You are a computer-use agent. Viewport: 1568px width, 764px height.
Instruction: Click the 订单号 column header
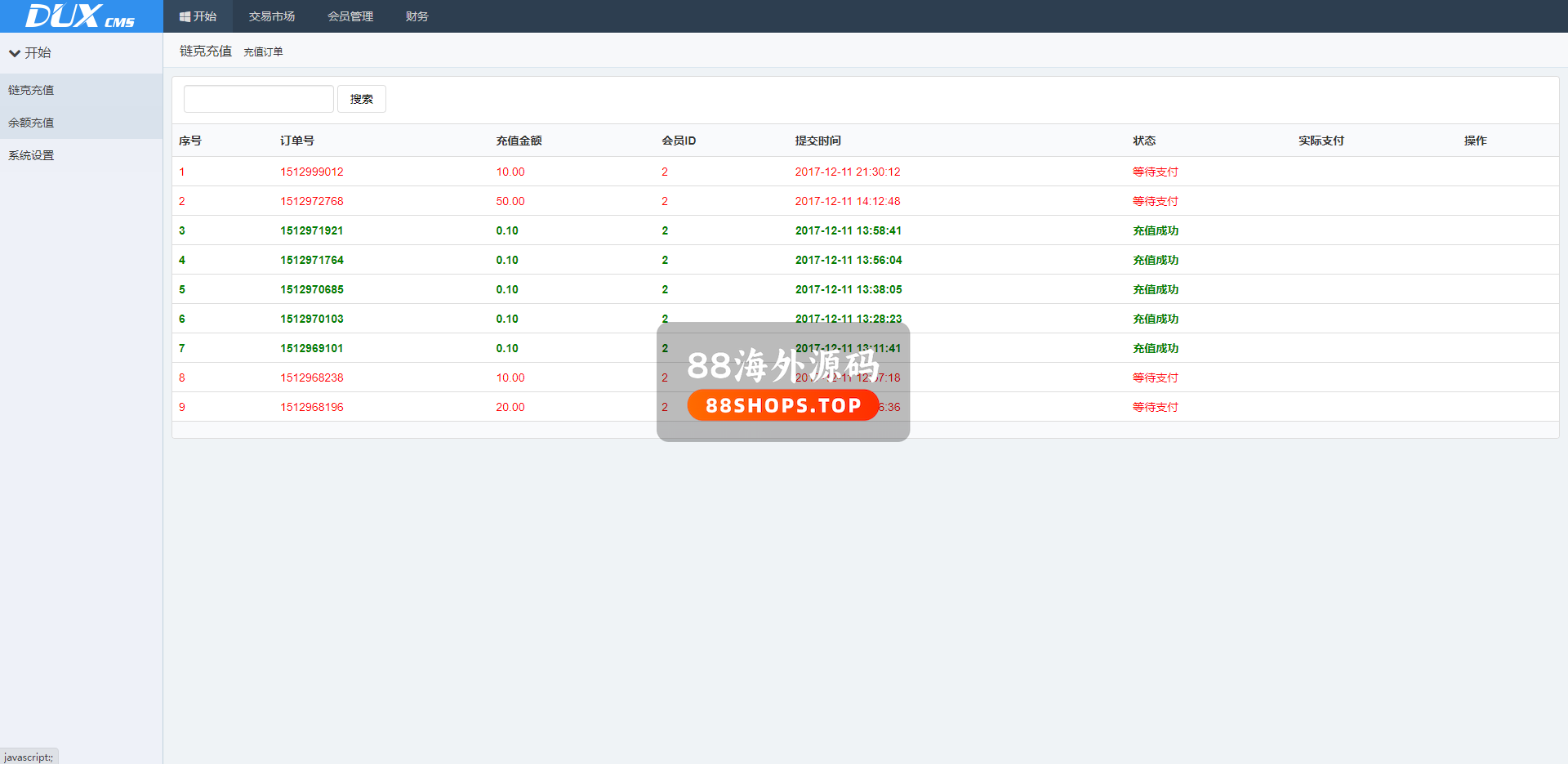(296, 141)
